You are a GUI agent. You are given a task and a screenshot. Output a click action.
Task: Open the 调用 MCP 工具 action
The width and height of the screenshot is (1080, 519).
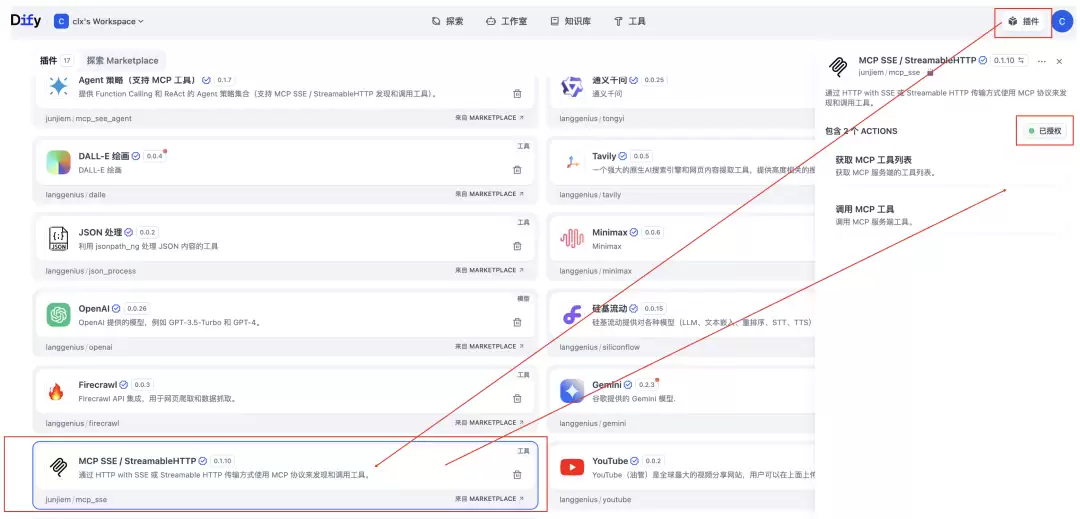941,215
